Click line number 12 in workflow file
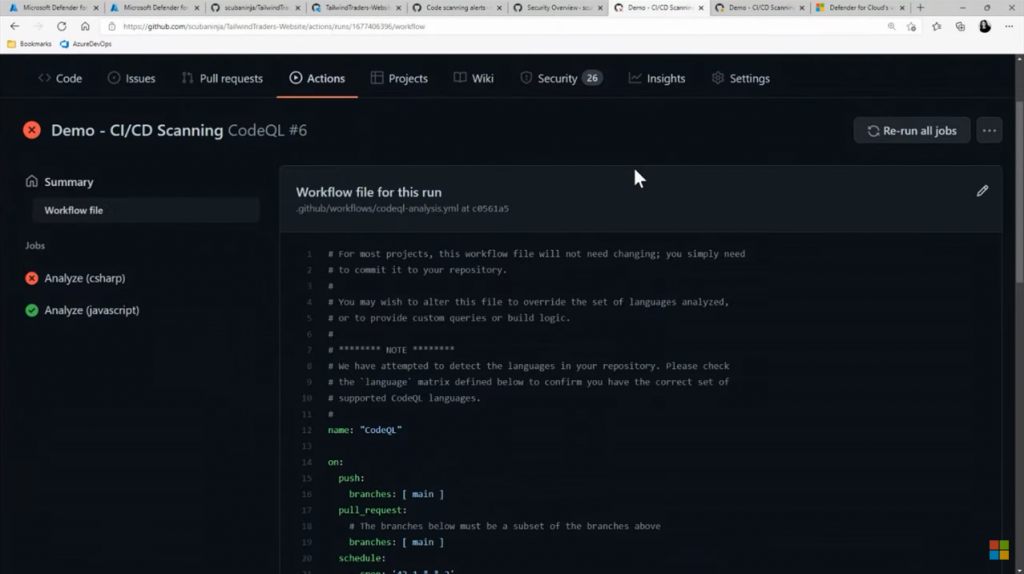The image size is (1024, 574). coord(307,430)
